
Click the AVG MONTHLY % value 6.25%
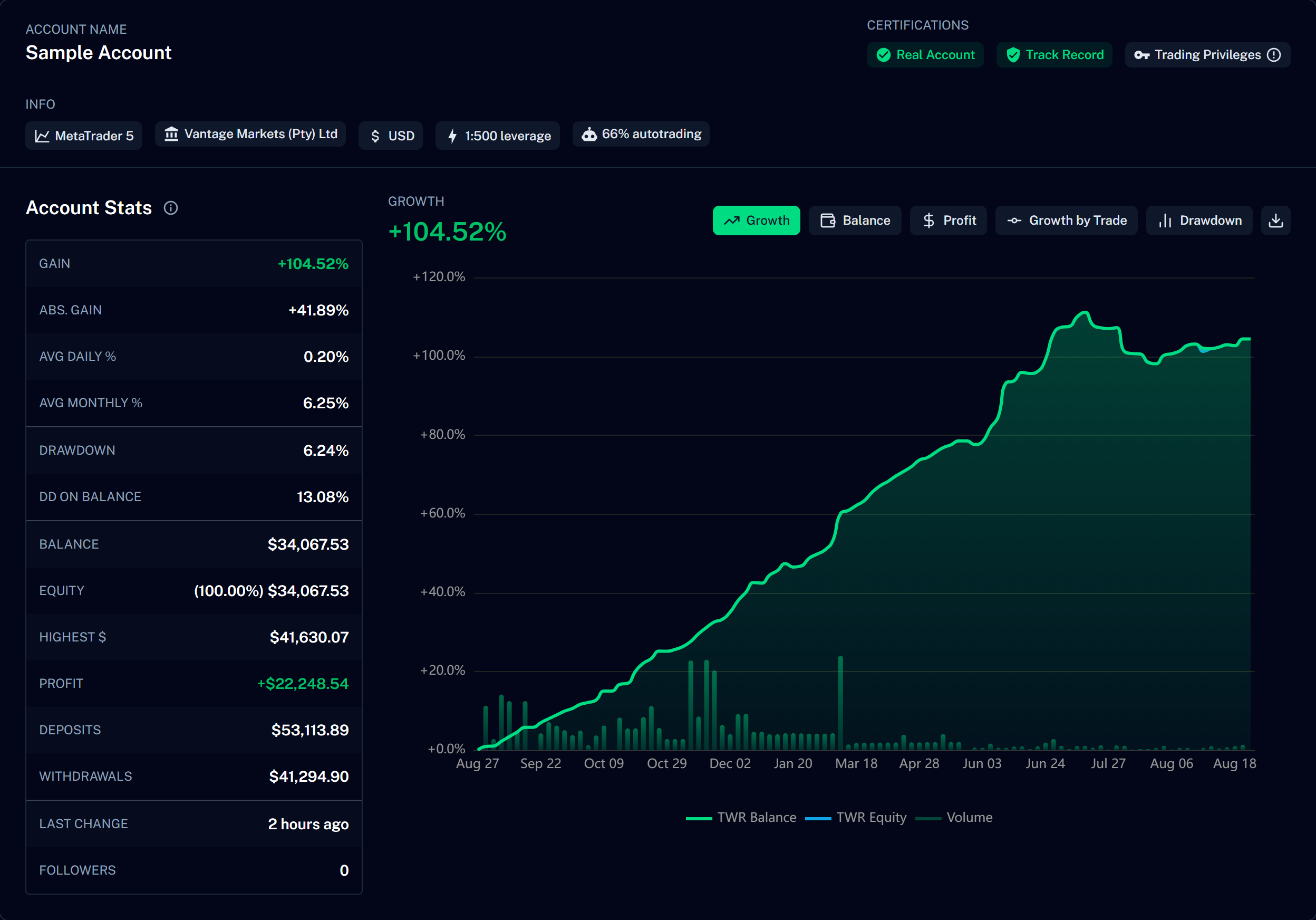[x=325, y=403]
